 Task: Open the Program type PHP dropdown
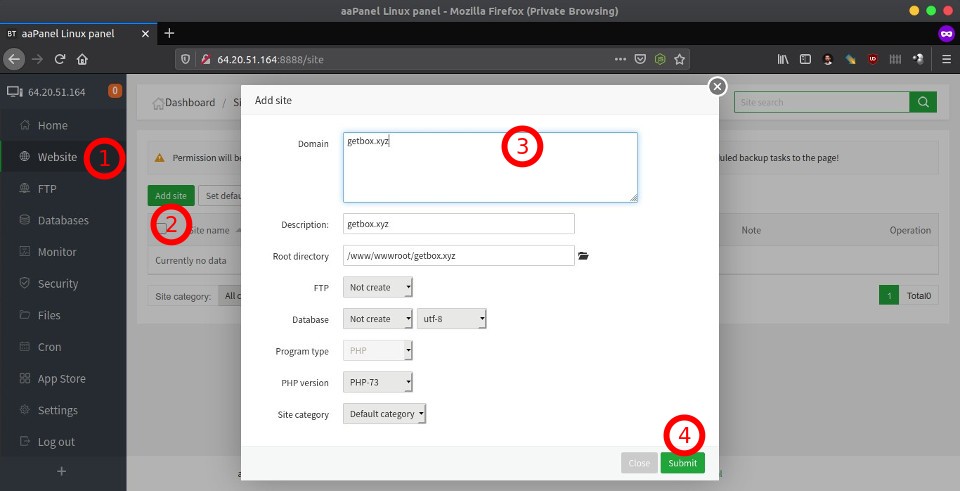(378, 351)
